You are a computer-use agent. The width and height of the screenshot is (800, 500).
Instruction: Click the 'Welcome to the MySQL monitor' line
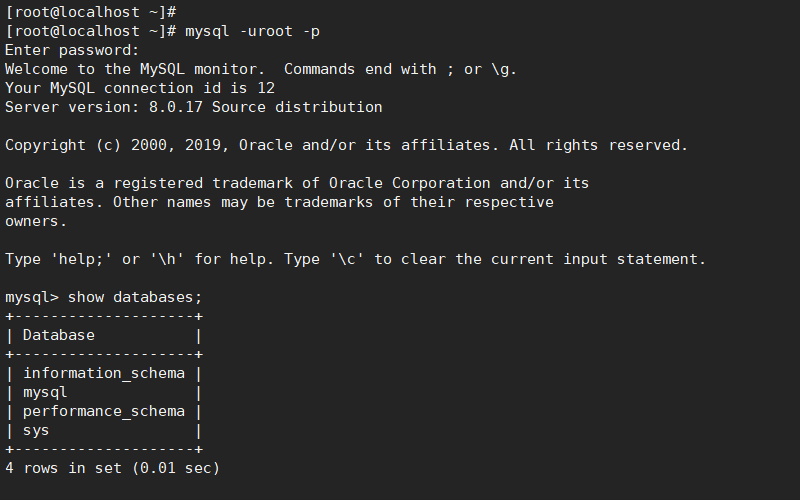click(261, 69)
